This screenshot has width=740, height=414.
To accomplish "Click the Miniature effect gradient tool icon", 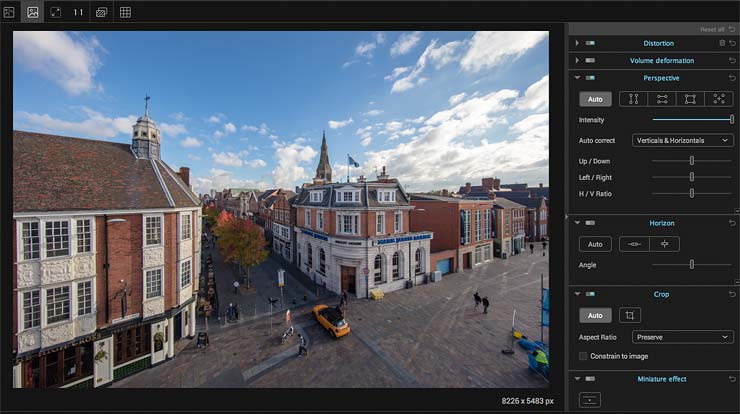I will coord(590,400).
